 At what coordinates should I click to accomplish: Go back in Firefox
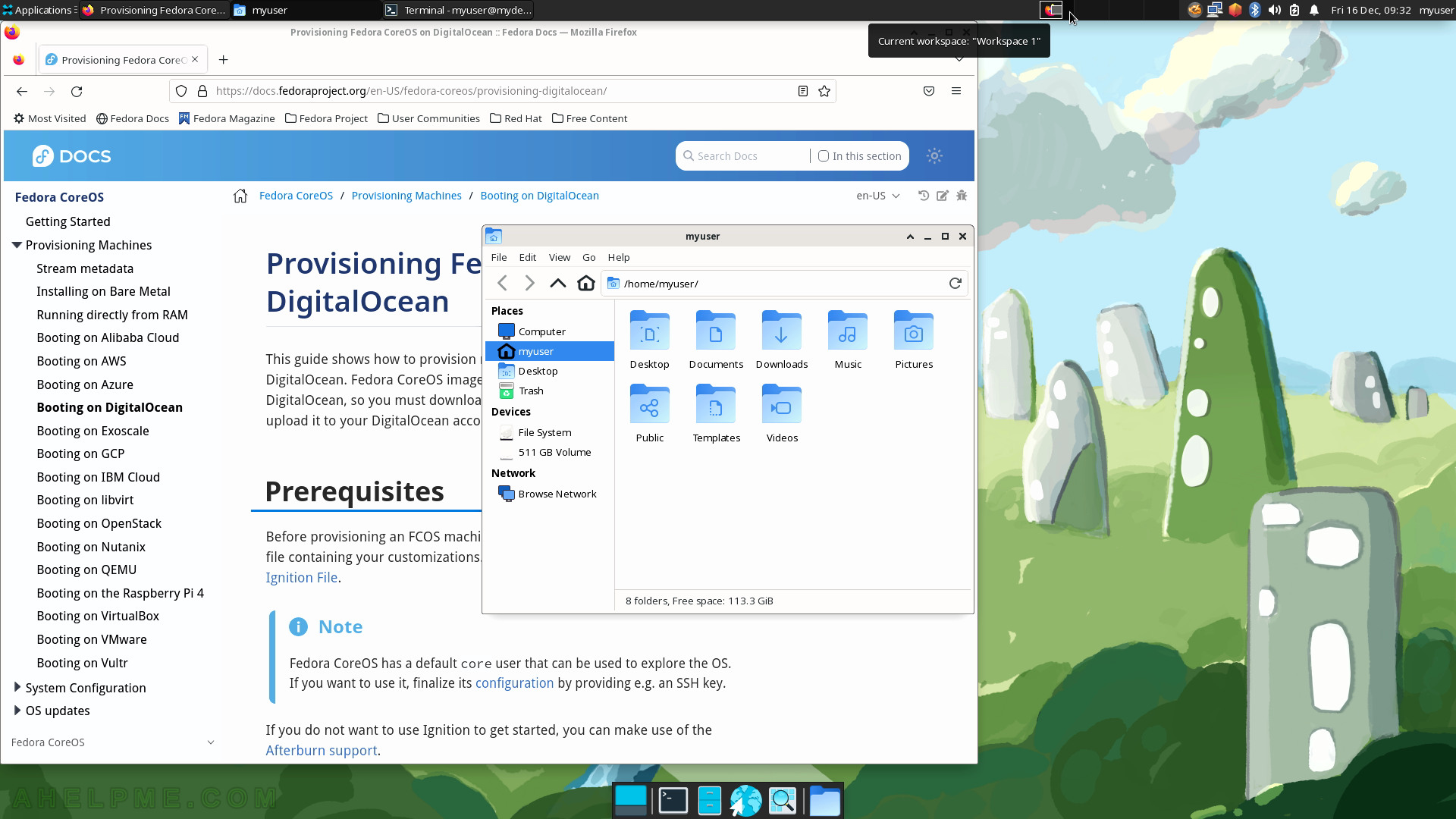[22, 91]
